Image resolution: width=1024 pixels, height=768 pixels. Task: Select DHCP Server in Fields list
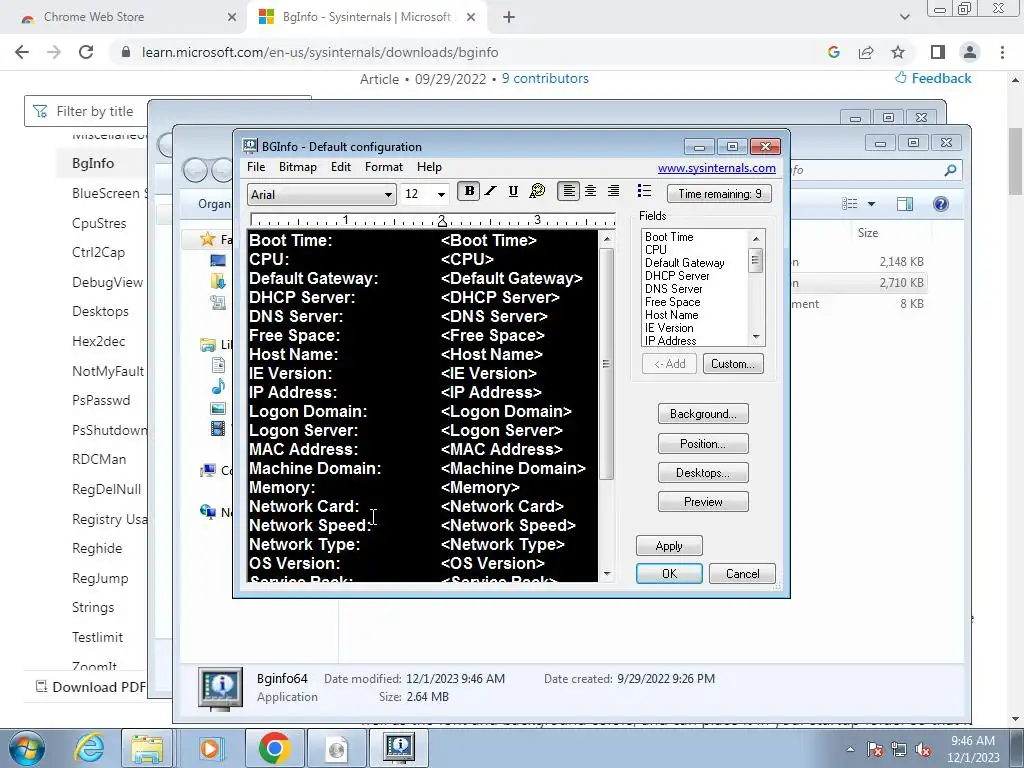click(677, 276)
